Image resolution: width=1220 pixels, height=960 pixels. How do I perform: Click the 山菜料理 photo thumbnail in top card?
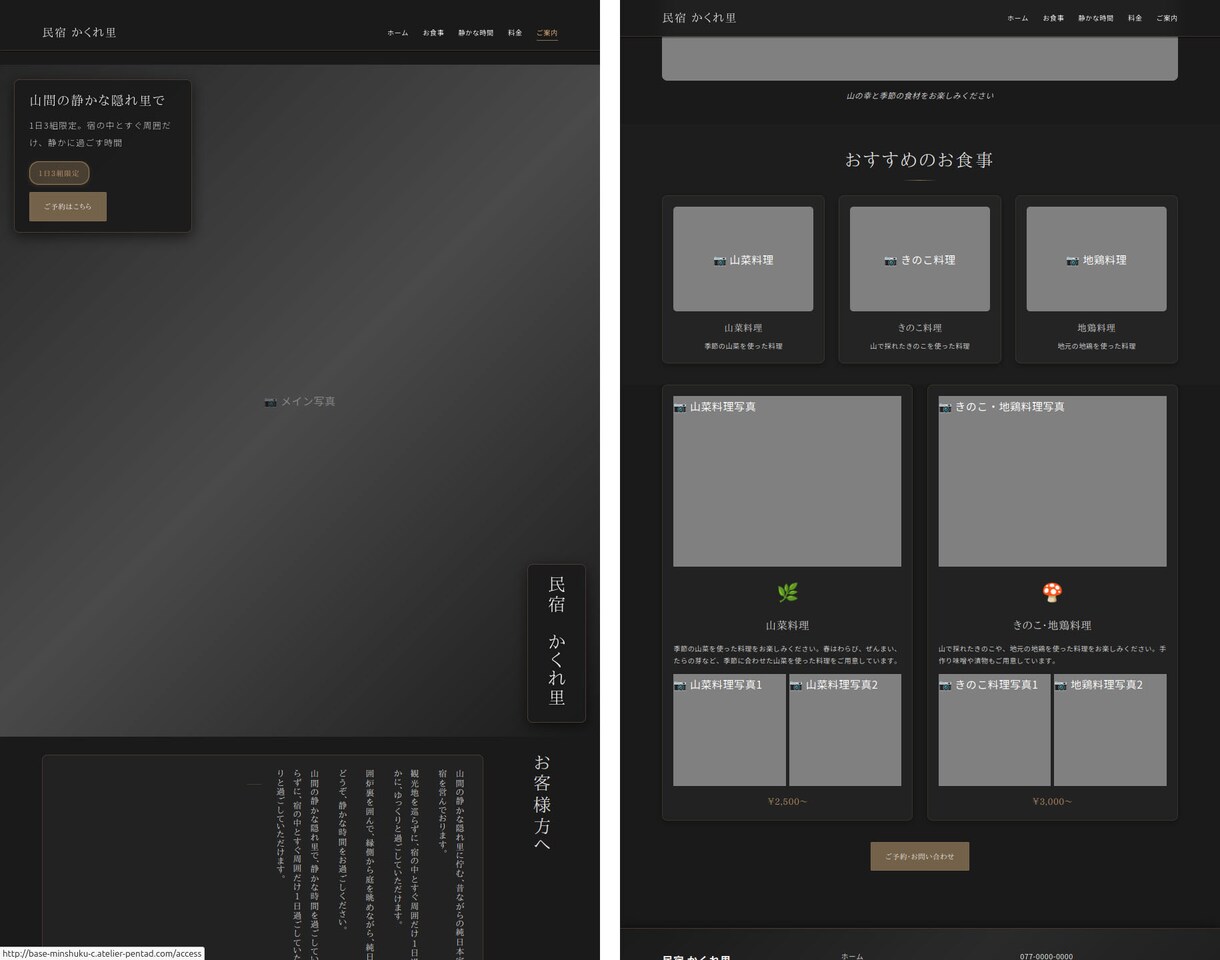point(743,259)
